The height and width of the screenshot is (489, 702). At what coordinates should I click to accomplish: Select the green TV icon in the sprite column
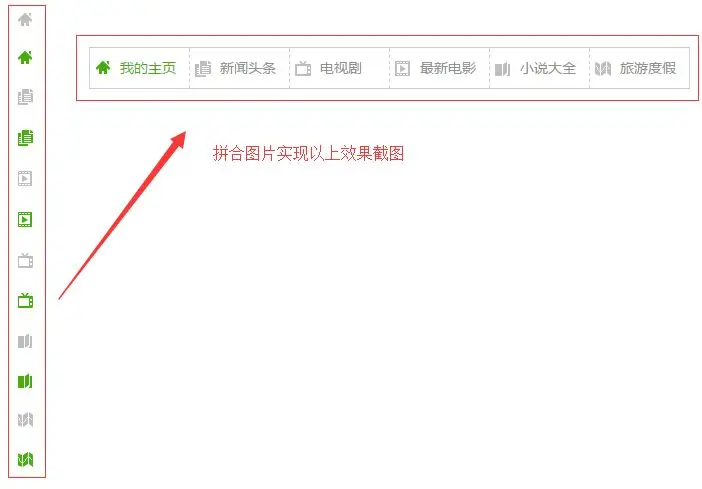pyautogui.click(x=26, y=300)
